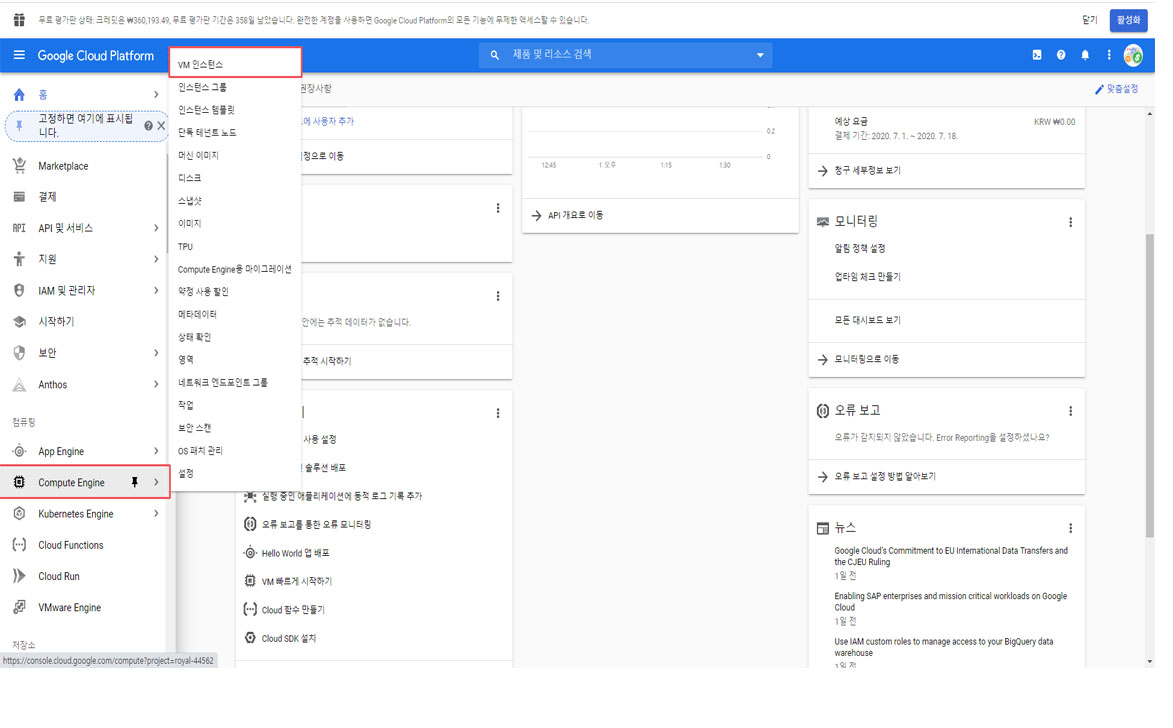Click the search magnifier icon
This screenshot has height=728, width=1173.
[494, 55]
